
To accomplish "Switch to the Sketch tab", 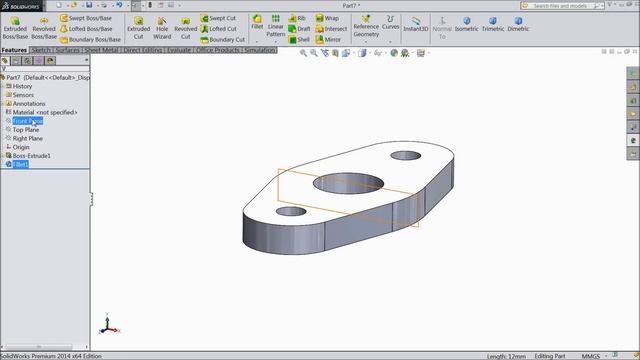I will (41, 50).
